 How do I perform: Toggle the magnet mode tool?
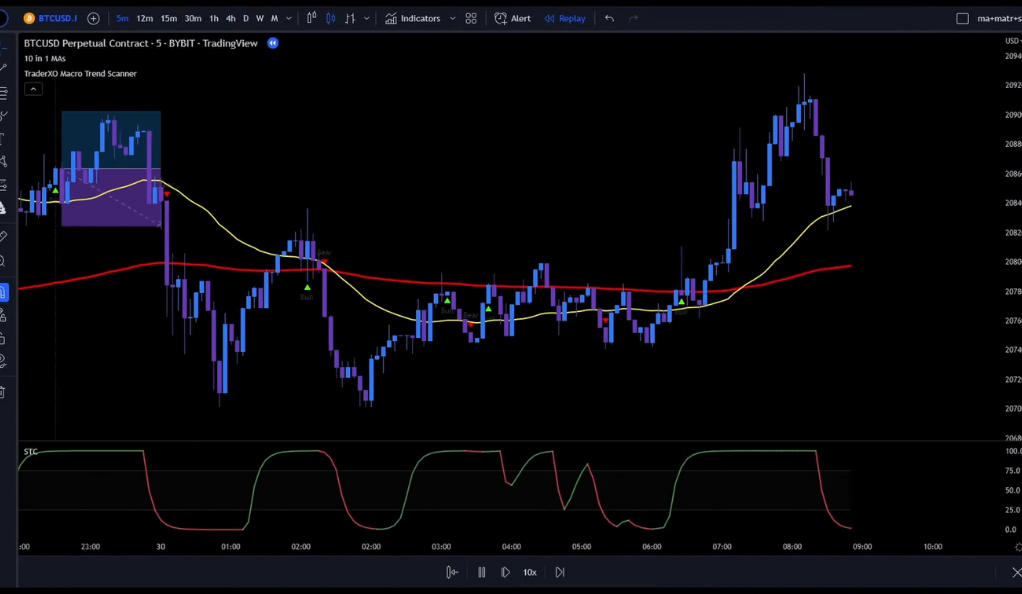pos(4,292)
